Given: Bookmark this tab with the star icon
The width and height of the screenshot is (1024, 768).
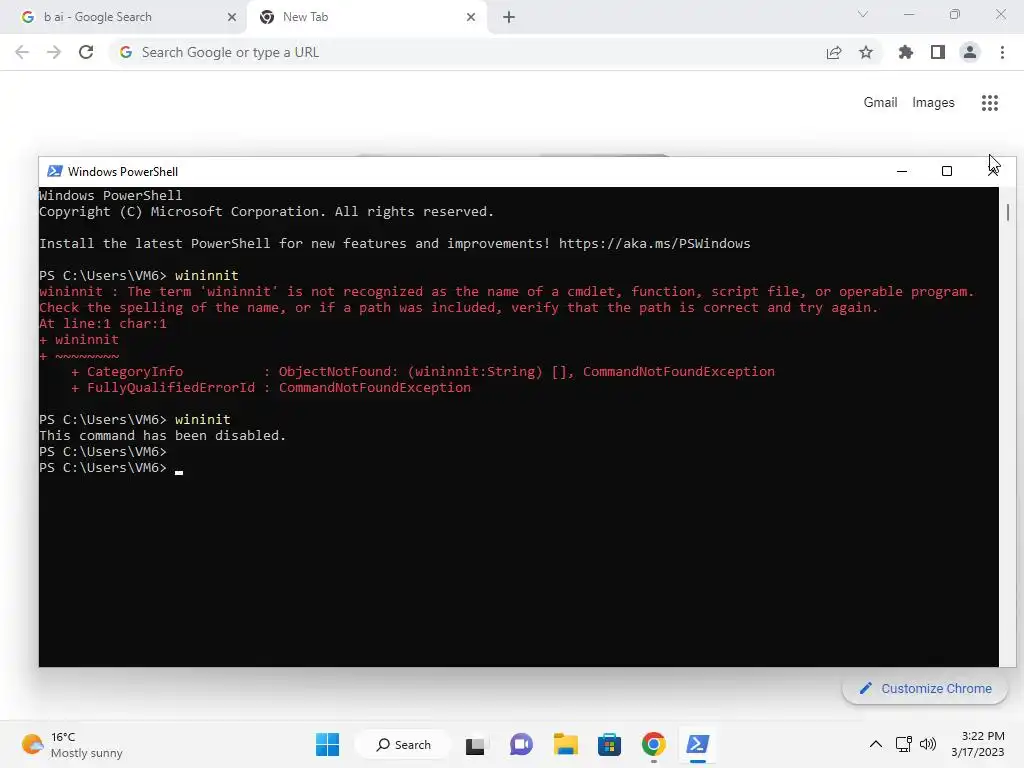Looking at the screenshot, I should (866, 52).
